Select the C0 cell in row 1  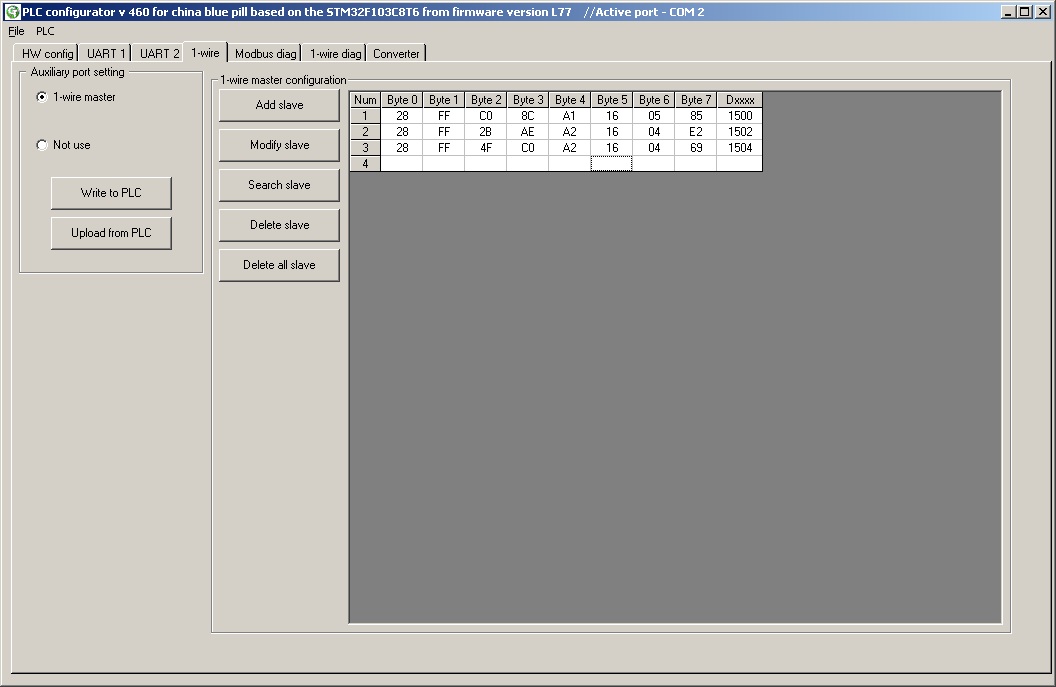point(486,116)
